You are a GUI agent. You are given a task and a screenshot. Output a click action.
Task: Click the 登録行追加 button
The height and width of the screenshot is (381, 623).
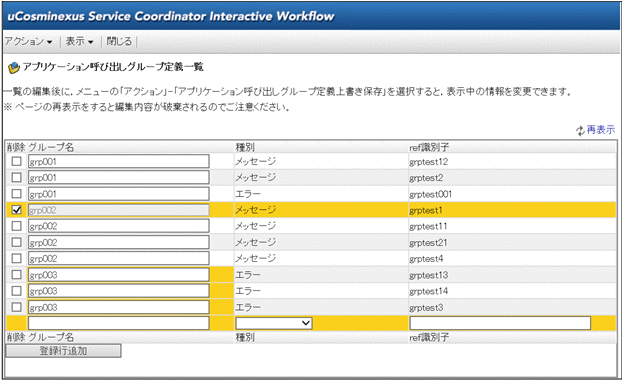tap(63, 351)
